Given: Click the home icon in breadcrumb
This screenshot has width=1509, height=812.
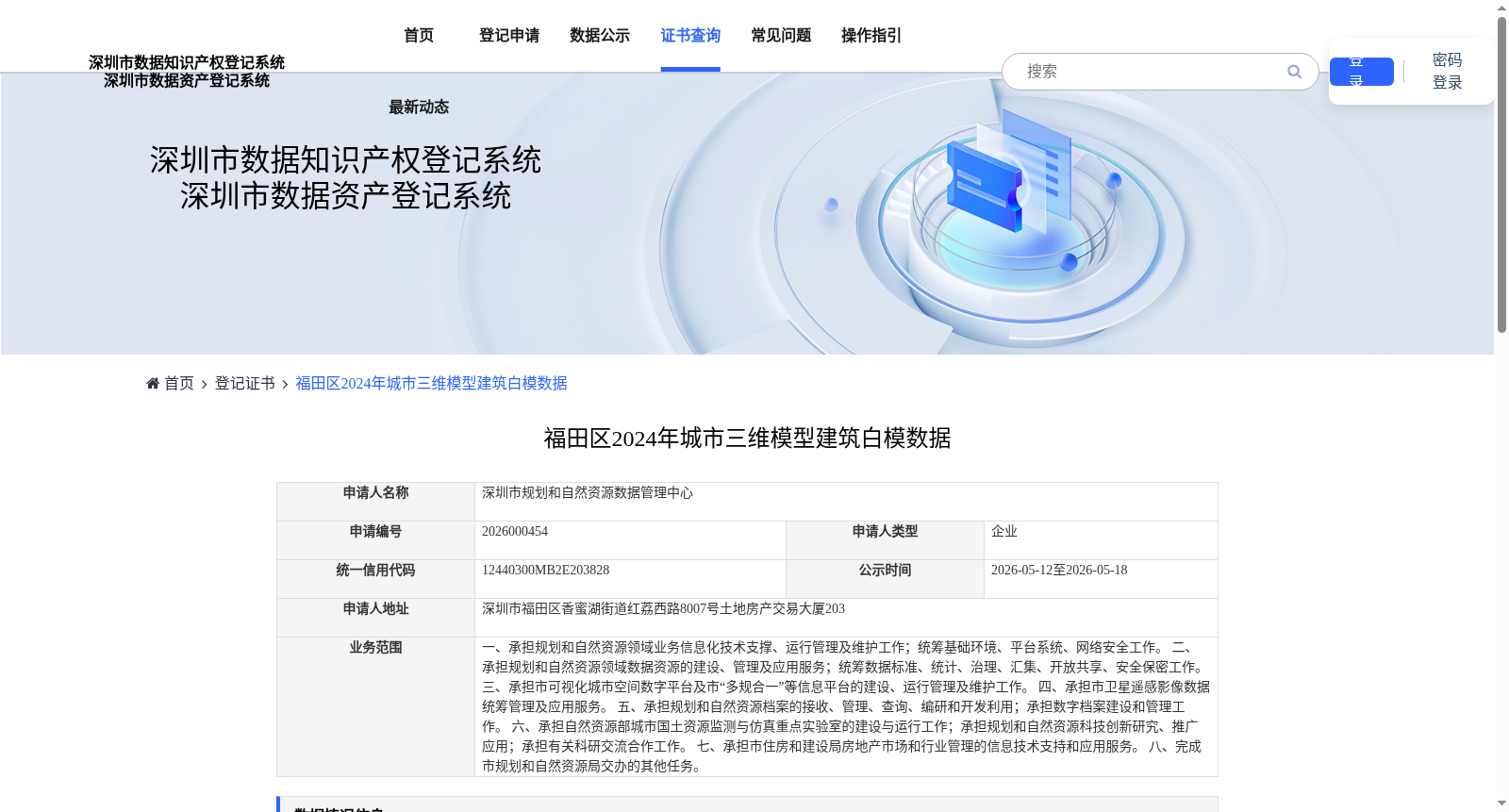Looking at the screenshot, I should (x=153, y=383).
